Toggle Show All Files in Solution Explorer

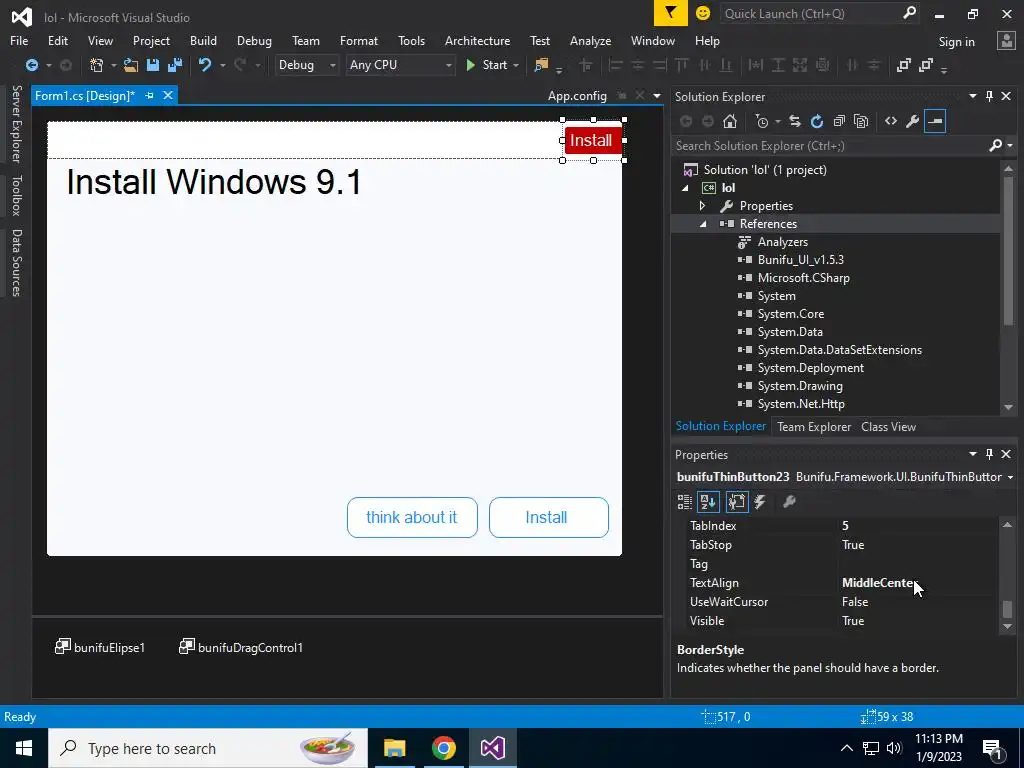tap(861, 121)
